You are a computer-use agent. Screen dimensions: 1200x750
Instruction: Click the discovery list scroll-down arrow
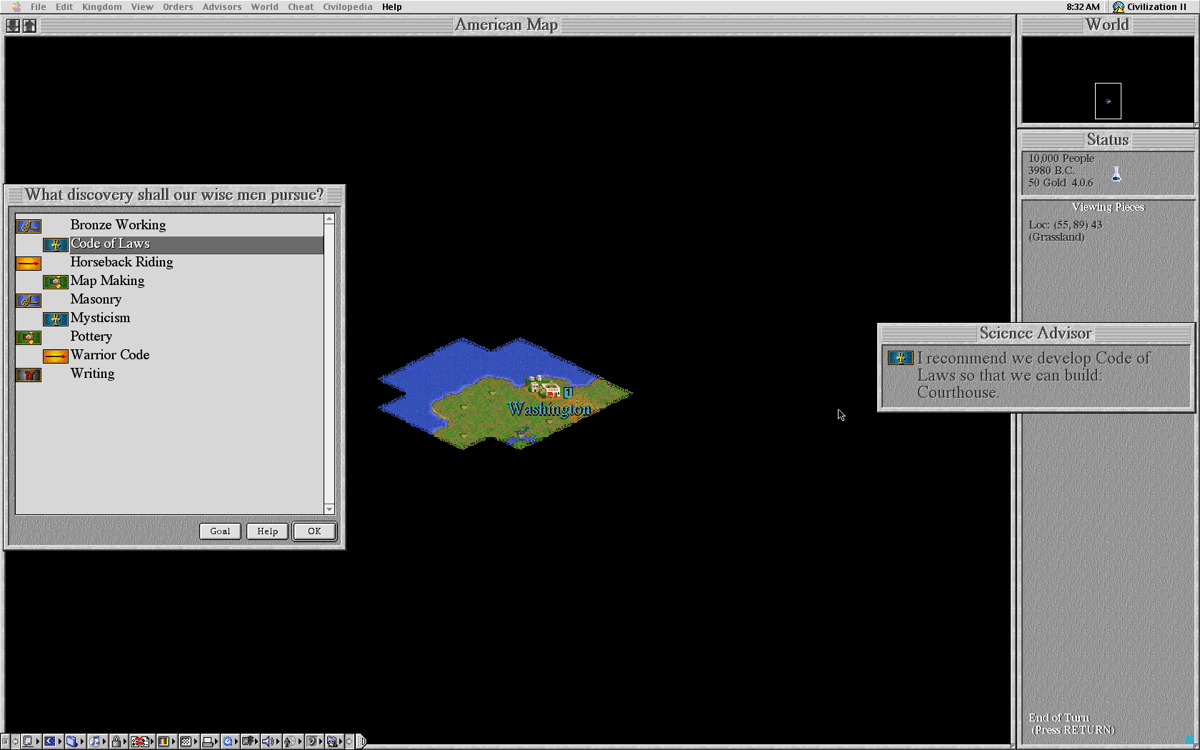click(x=330, y=509)
